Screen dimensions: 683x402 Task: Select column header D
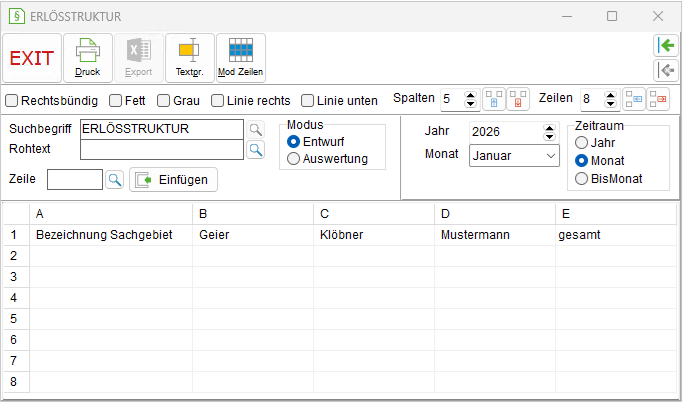point(495,214)
